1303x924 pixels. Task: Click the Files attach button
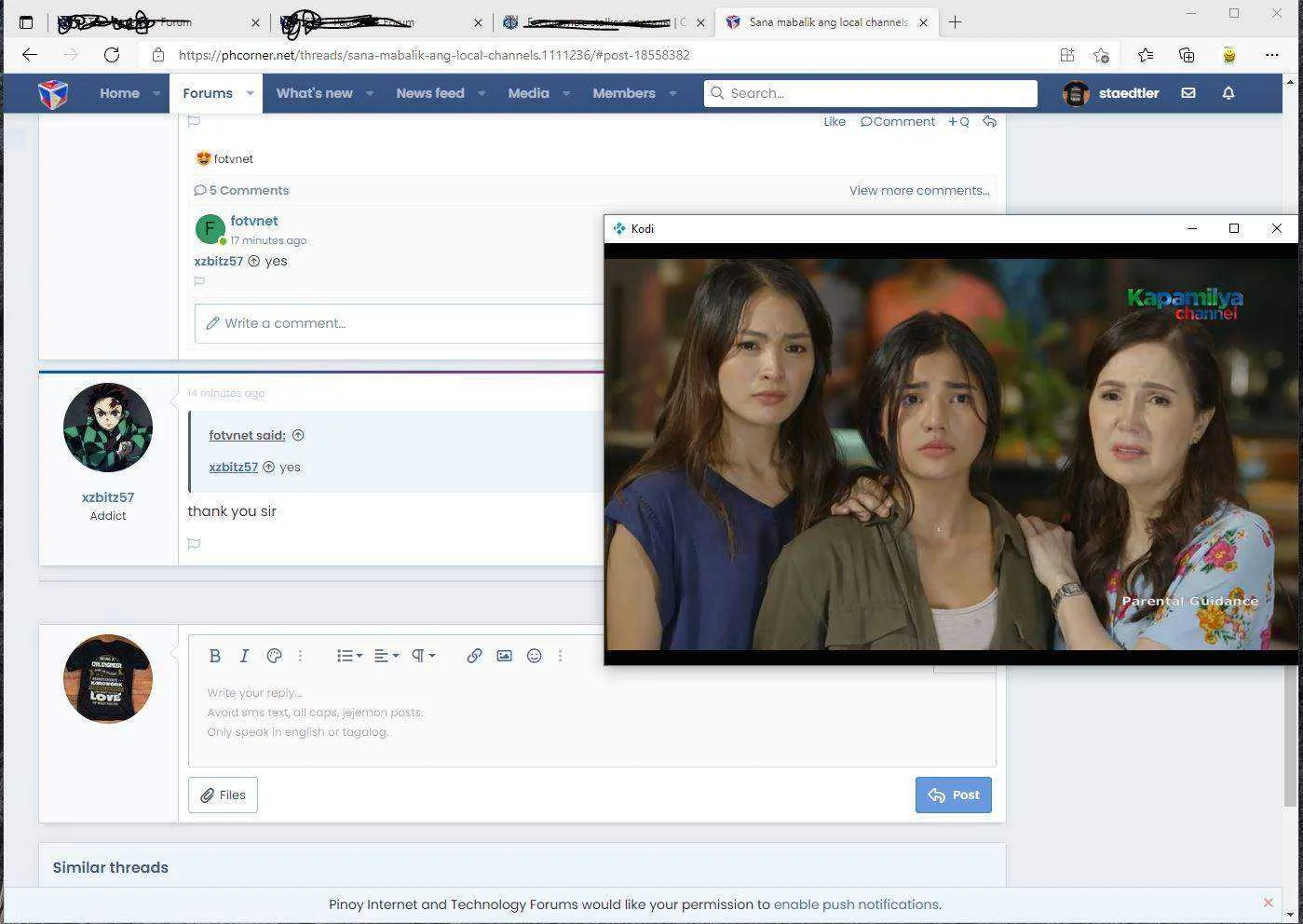223,795
